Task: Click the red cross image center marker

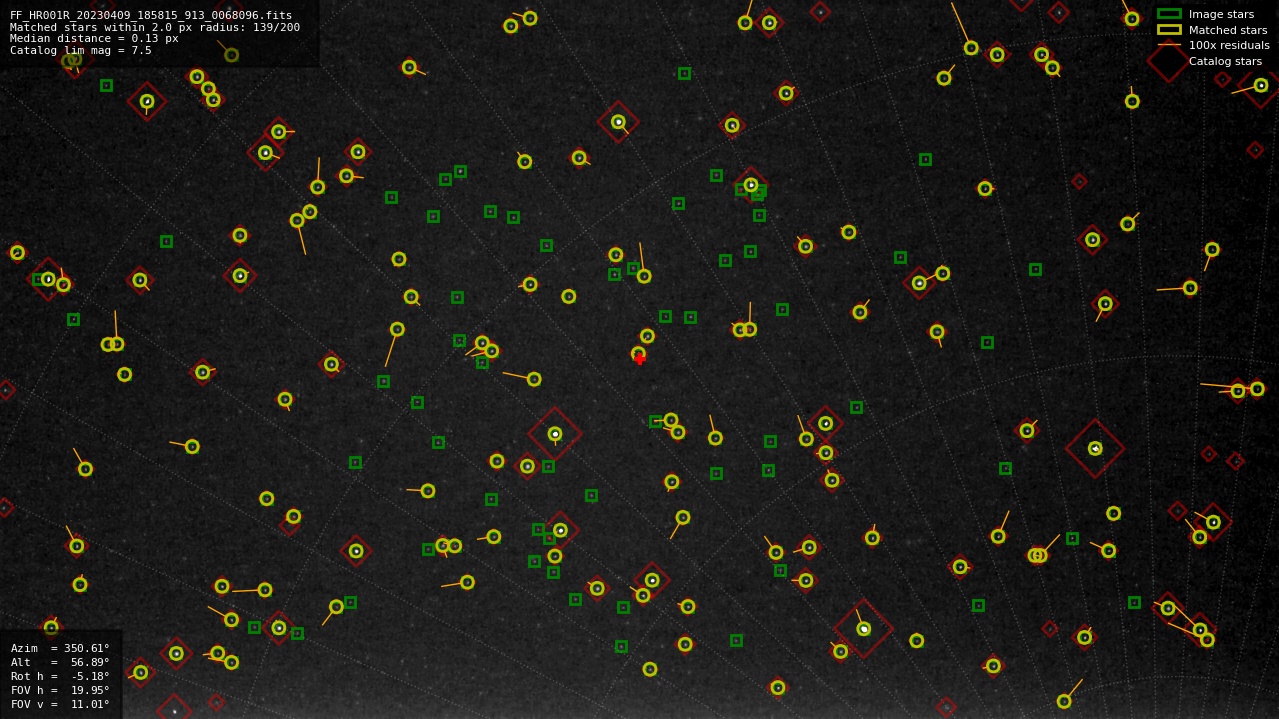Action: tap(639, 359)
